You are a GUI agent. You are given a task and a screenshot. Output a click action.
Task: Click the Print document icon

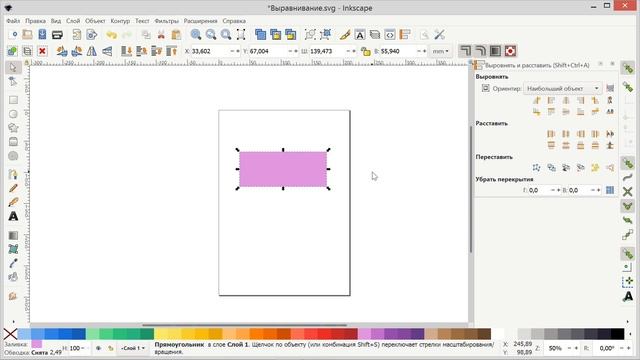pos(57,34)
